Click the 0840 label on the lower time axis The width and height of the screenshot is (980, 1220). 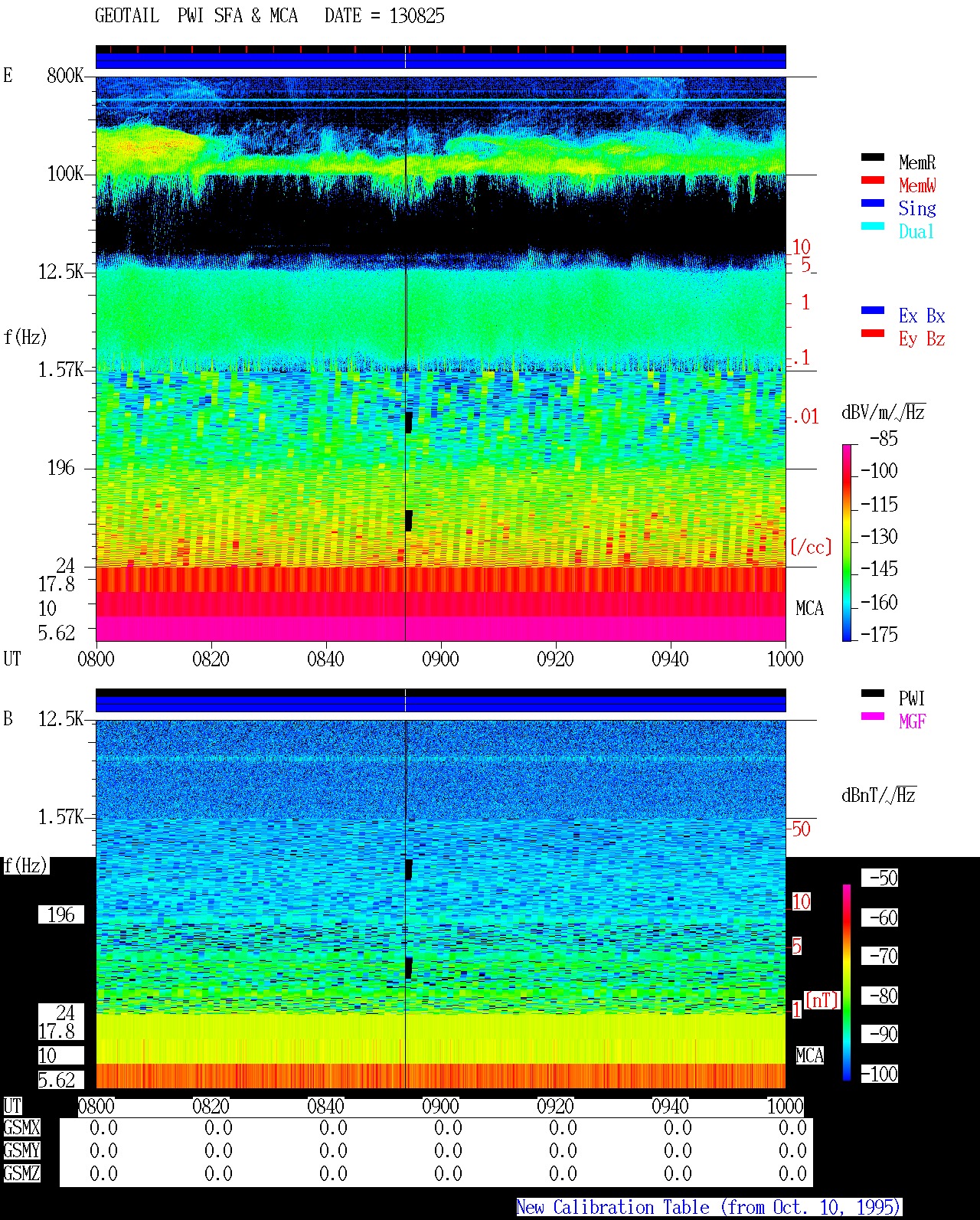pyautogui.click(x=325, y=1106)
